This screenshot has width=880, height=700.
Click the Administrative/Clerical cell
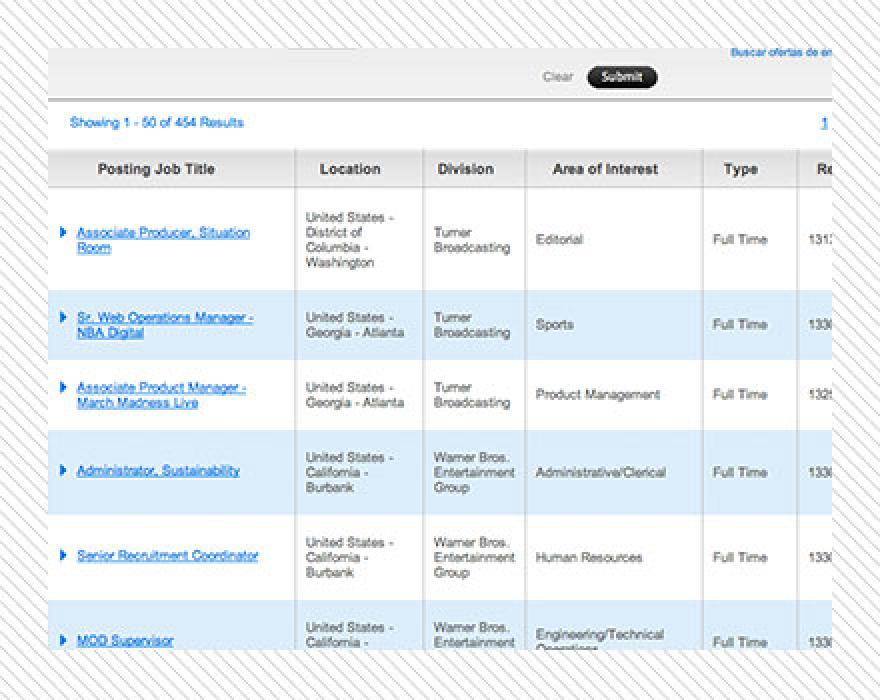[x=601, y=472]
